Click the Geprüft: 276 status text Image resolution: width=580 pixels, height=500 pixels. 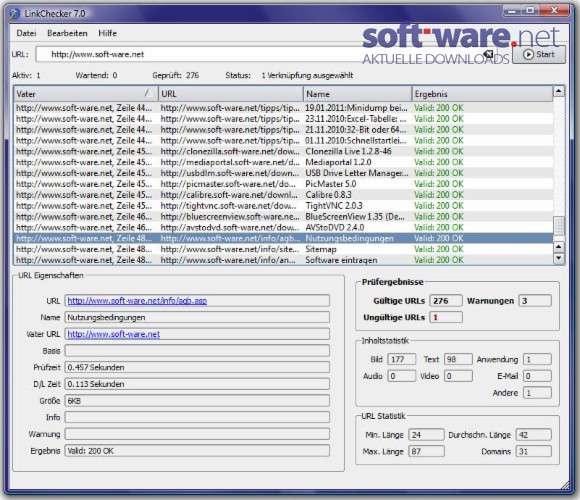(176, 75)
